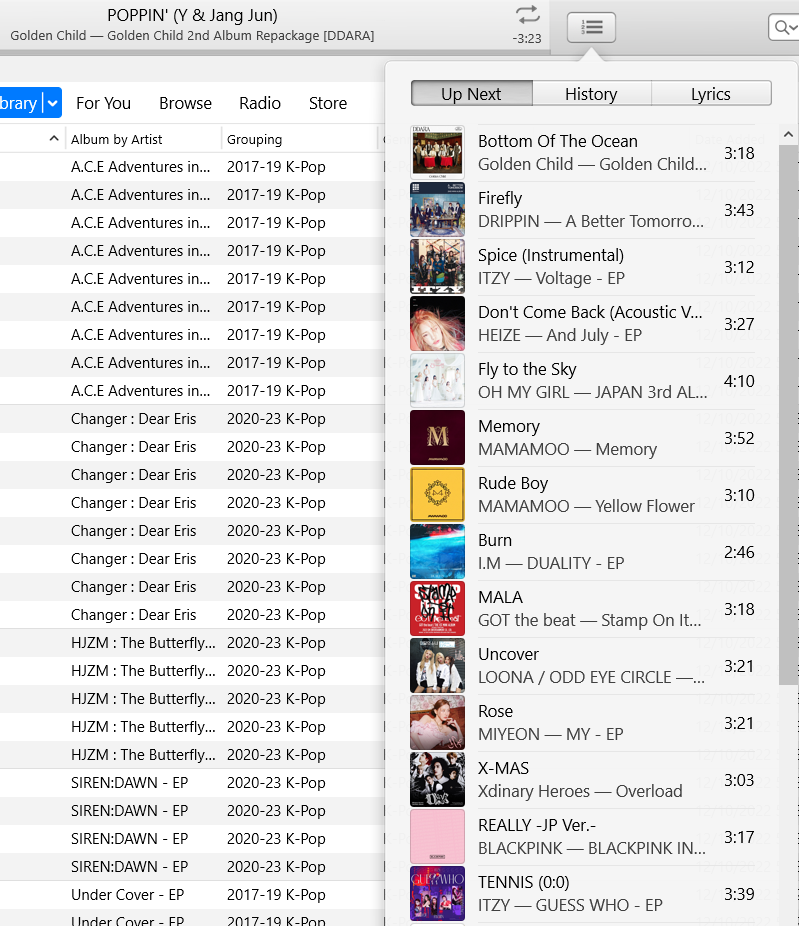This screenshot has height=926, width=799.
Task: Select the Up Next tab
Action: click(471, 94)
